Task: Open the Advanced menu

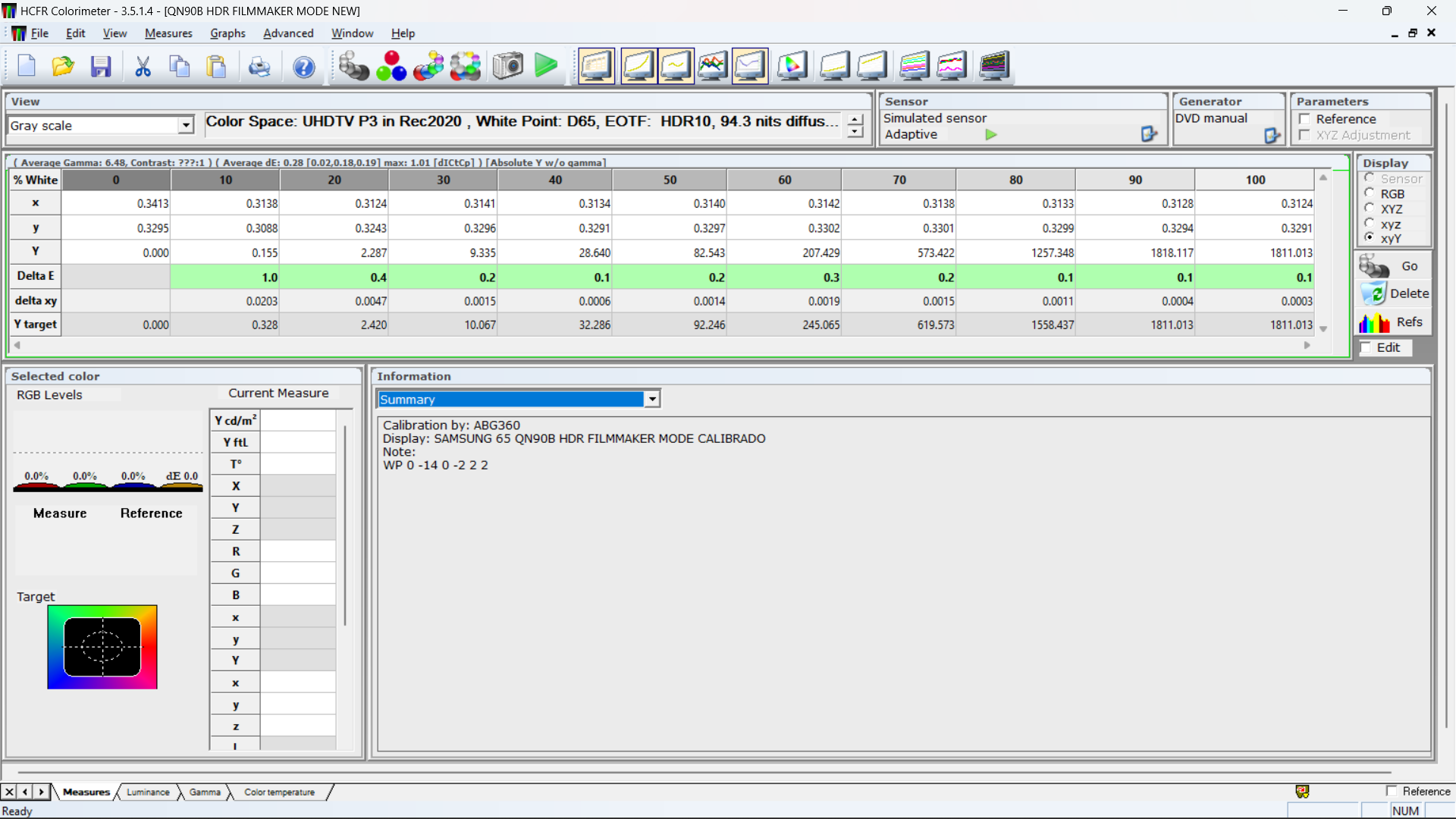Action: 288,33
